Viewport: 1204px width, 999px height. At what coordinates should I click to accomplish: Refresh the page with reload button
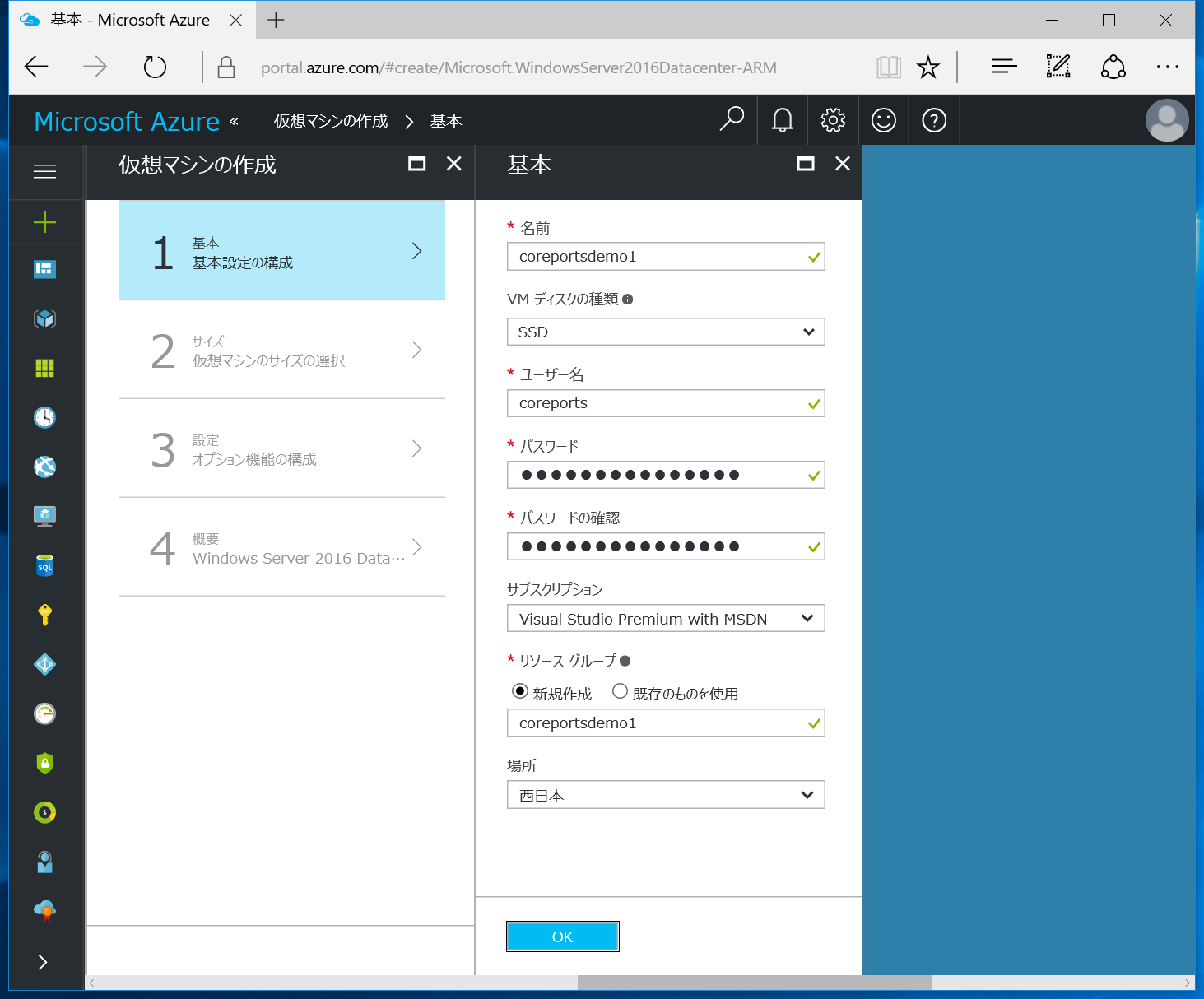155,67
